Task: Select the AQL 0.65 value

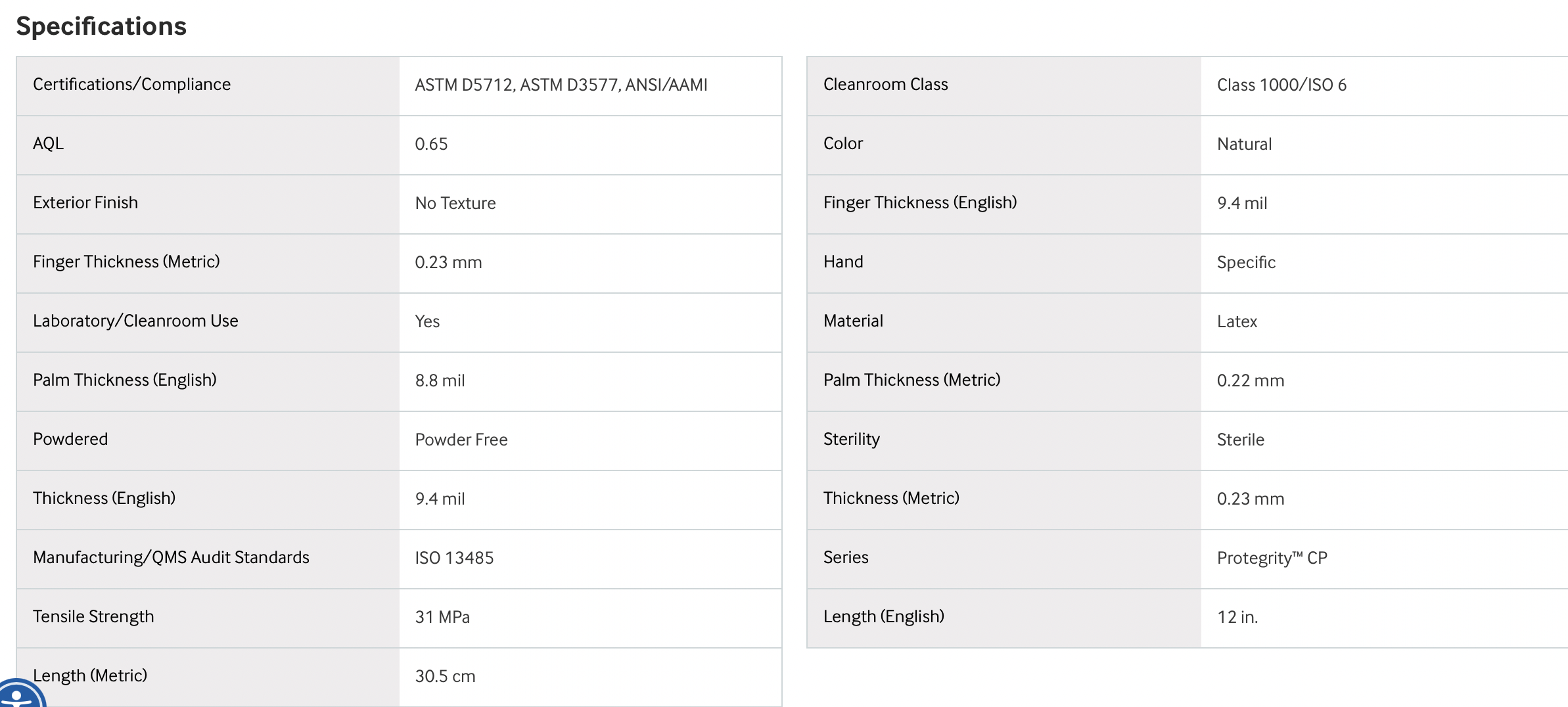Action: tap(431, 144)
